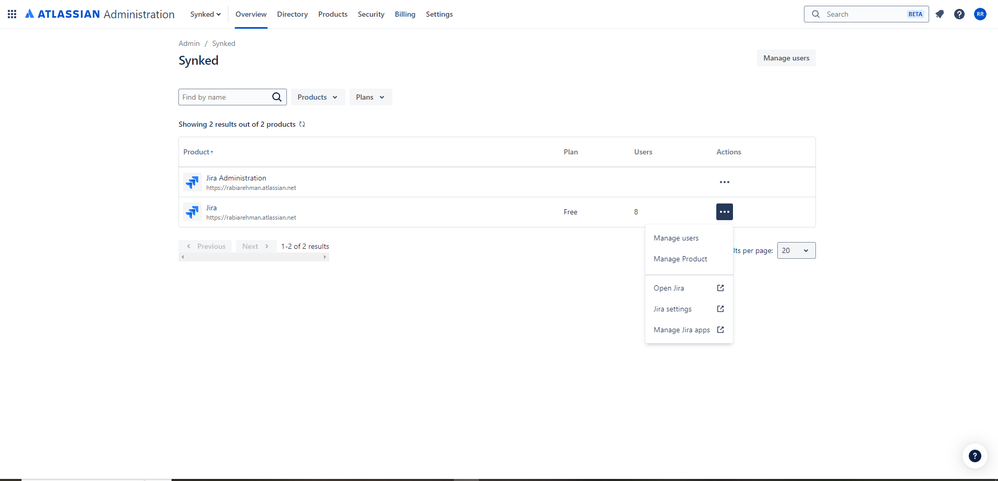Click the external link icon beside Jira settings
Viewport: 998px width, 481px height.
pyautogui.click(x=720, y=309)
